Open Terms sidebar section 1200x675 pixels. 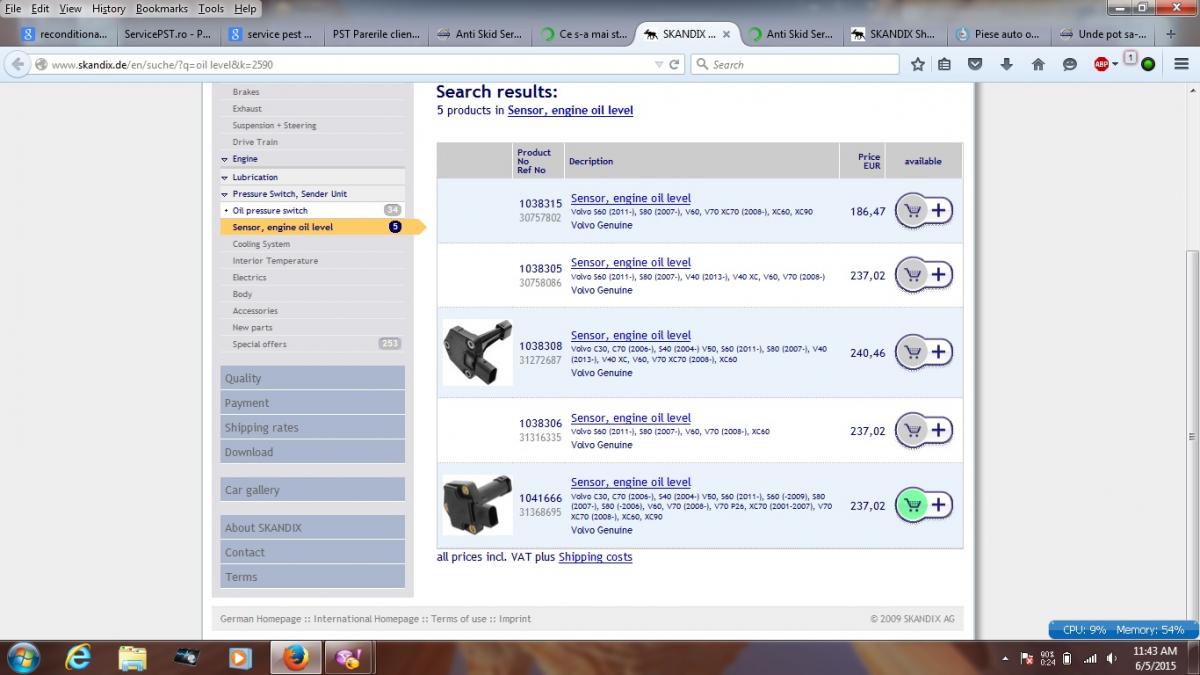(312, 577)
